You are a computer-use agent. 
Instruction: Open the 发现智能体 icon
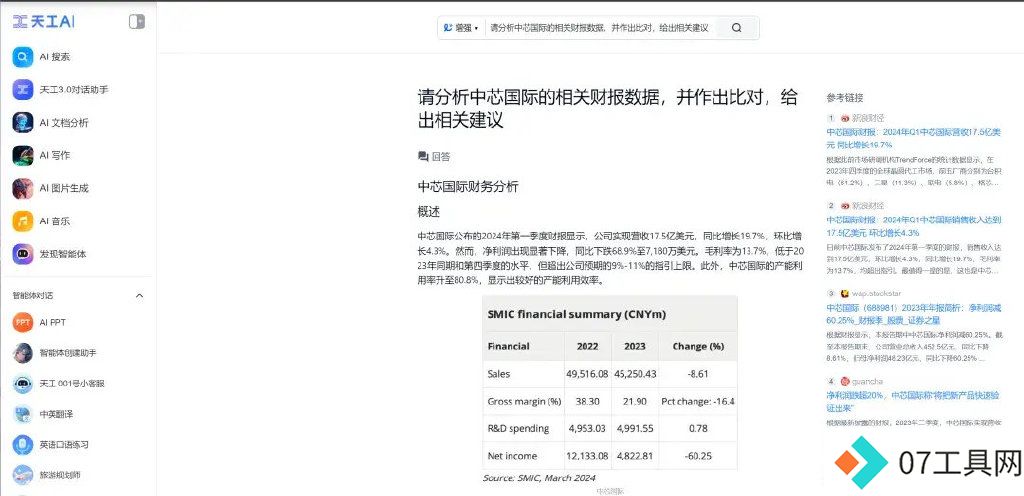(23, 254)
